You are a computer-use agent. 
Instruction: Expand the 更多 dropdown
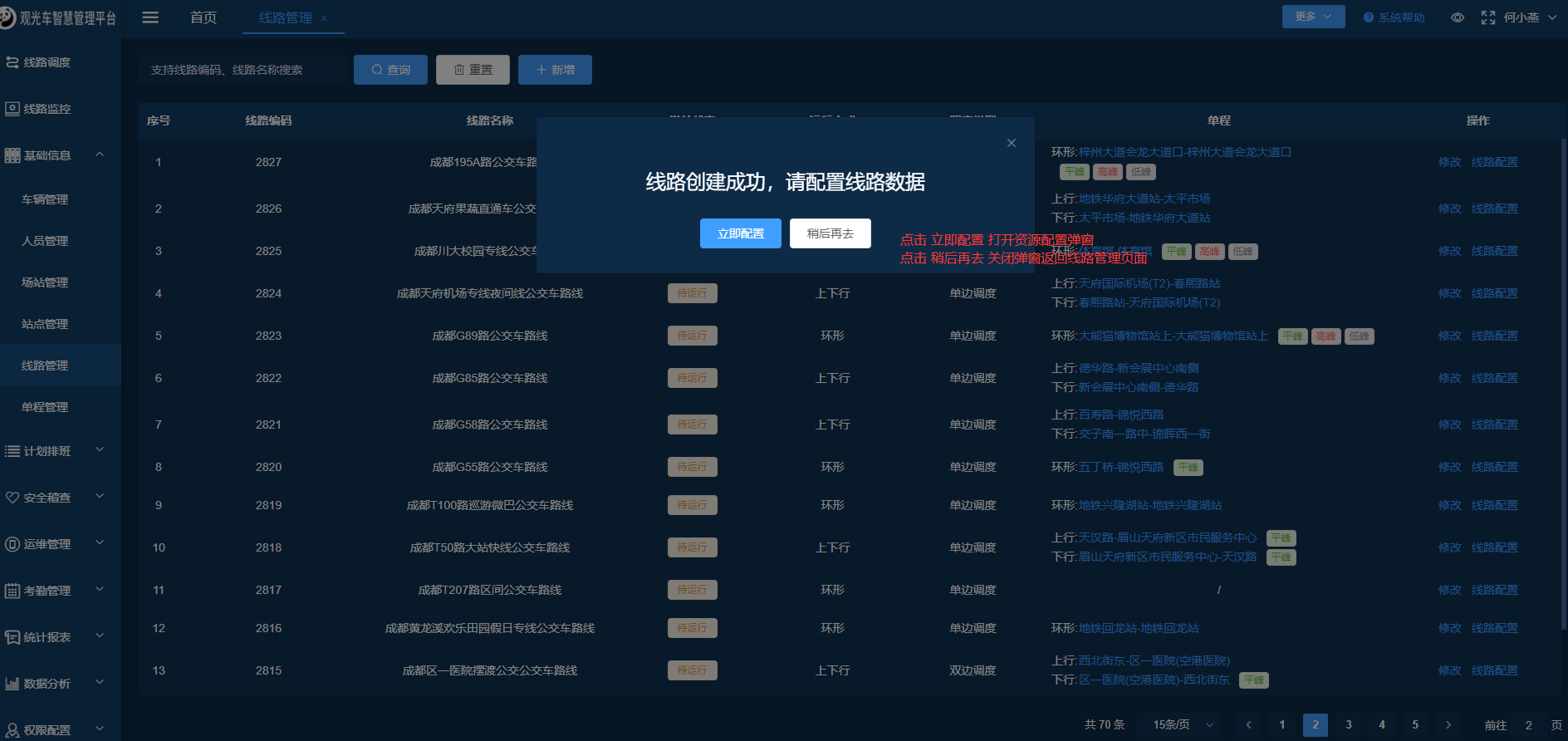click(x=1313, y=17)
